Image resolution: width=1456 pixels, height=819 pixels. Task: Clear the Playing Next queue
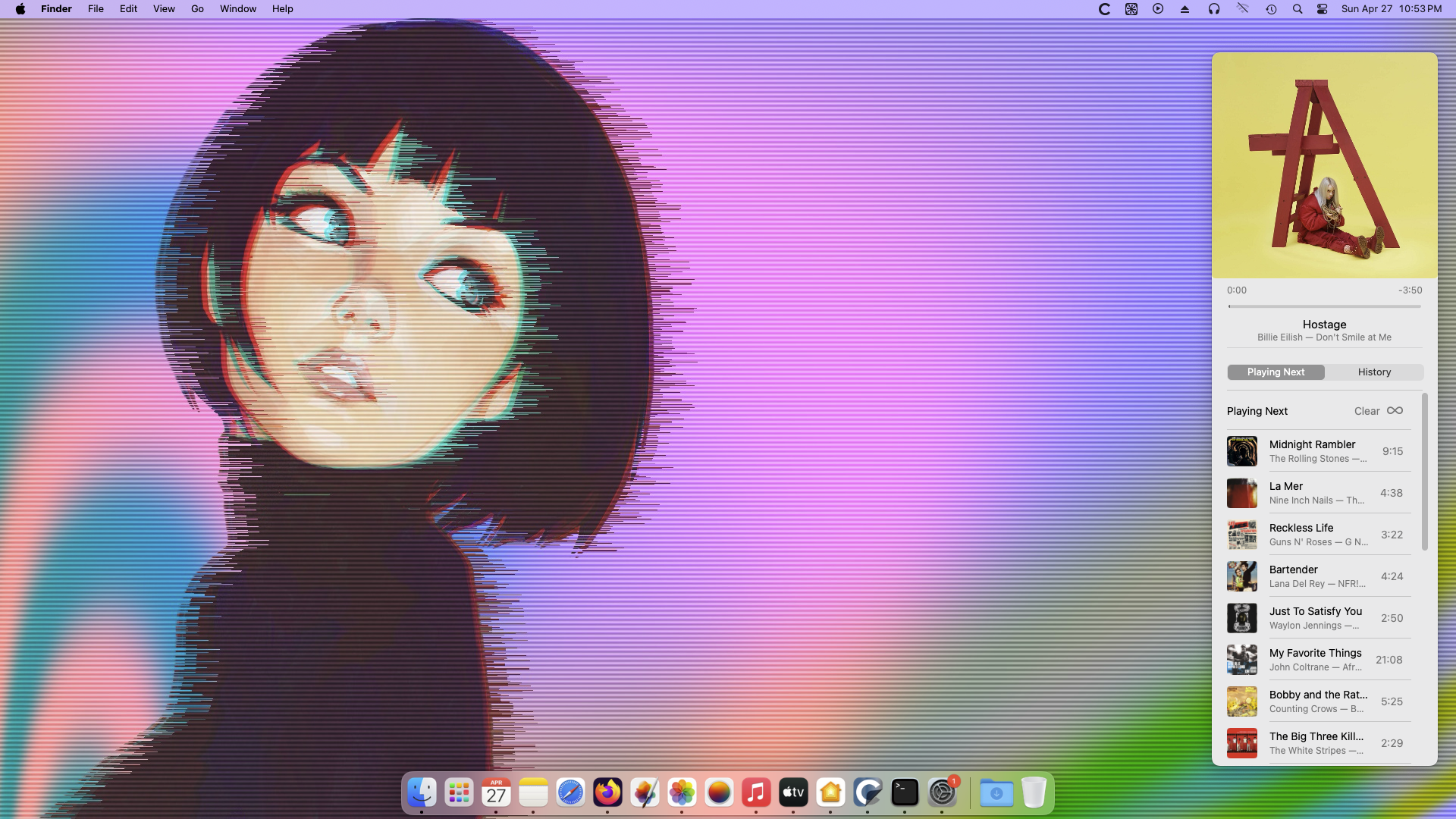[1367, 411]
